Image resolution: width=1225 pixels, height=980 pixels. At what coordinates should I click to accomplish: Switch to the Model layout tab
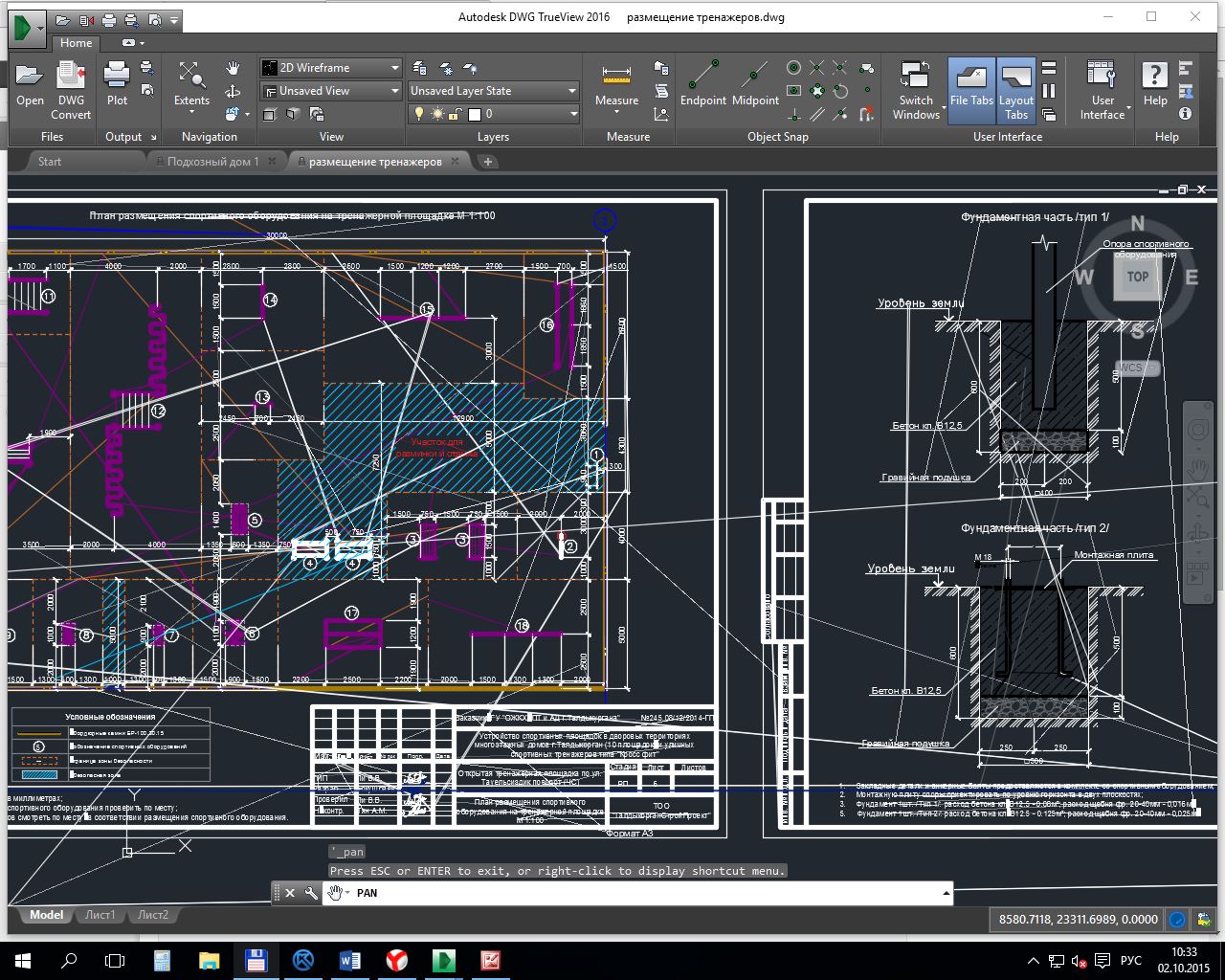coord(46,915)
